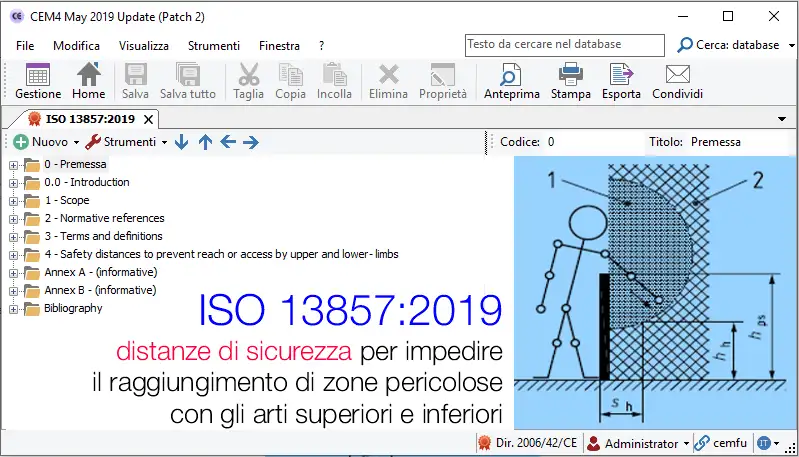Click the Administrator user icon

tap(593, 443)
